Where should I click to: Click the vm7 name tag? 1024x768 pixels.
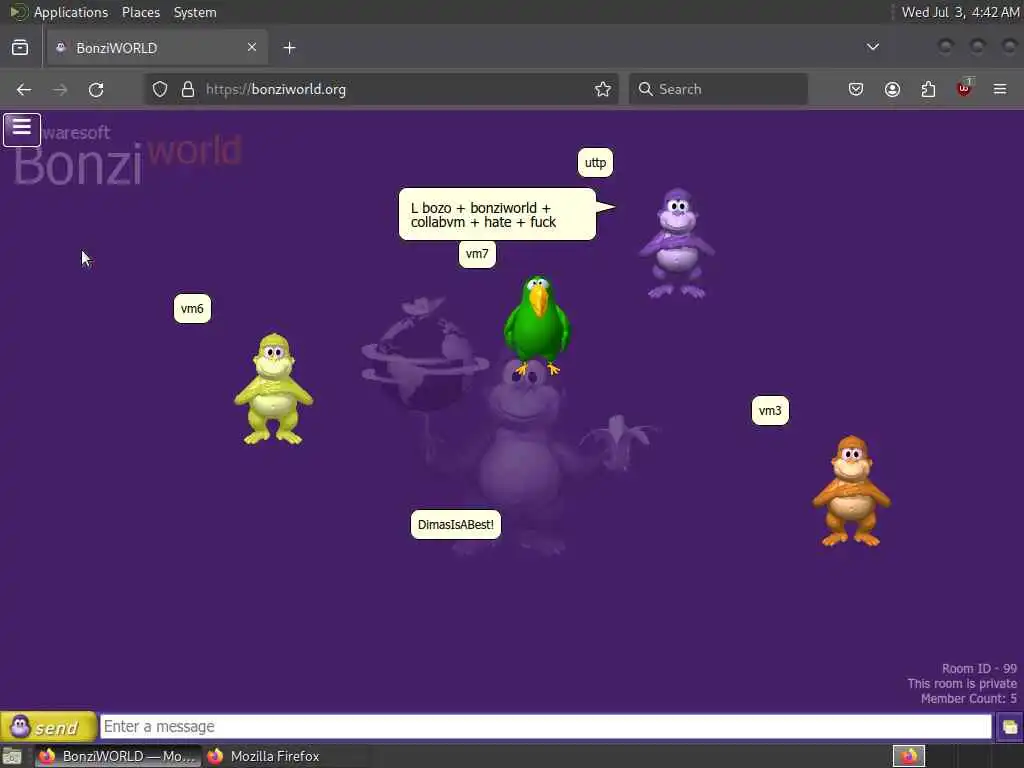pyautogui.click(x=477, y=253)
